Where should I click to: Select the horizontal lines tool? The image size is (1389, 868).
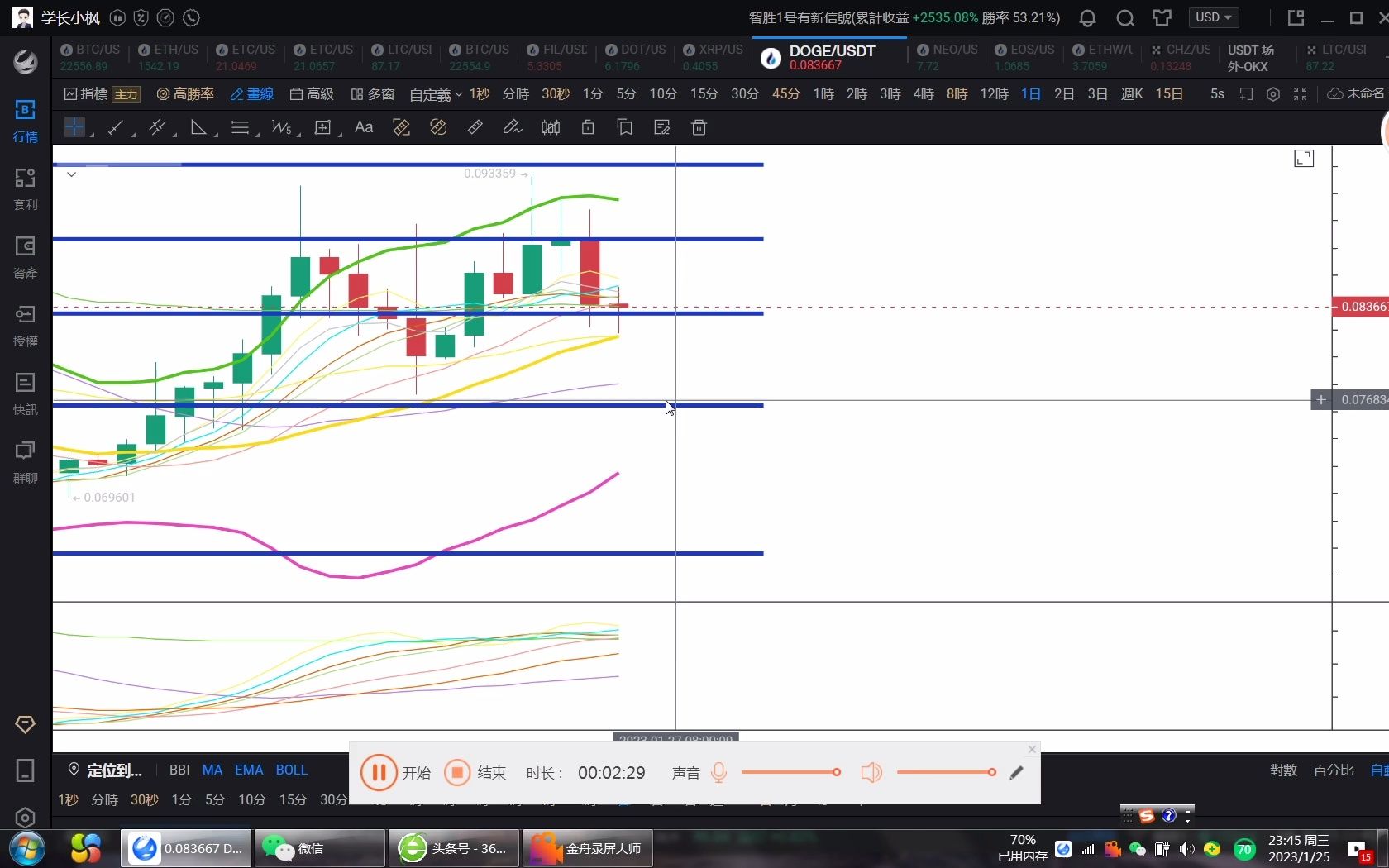[x=240, y=127]
